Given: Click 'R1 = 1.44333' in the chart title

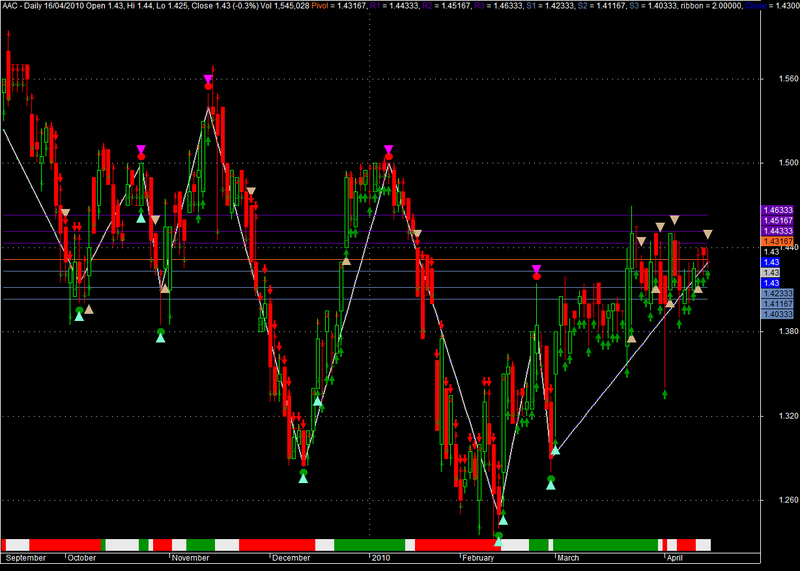Looking at the screenshot, I should coord(394,6).
